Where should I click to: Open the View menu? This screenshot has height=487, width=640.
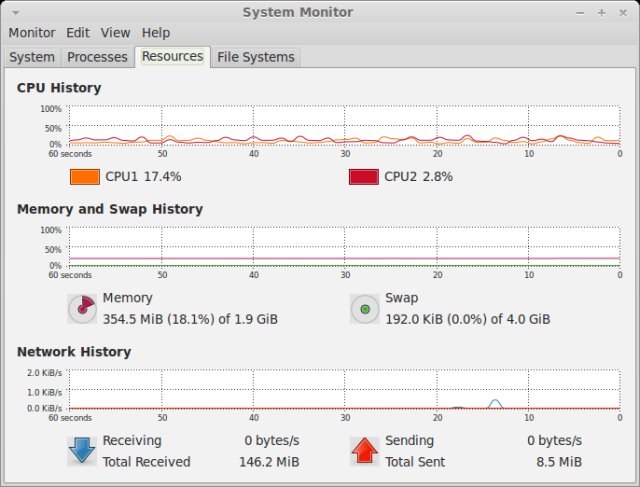[116, 33]
